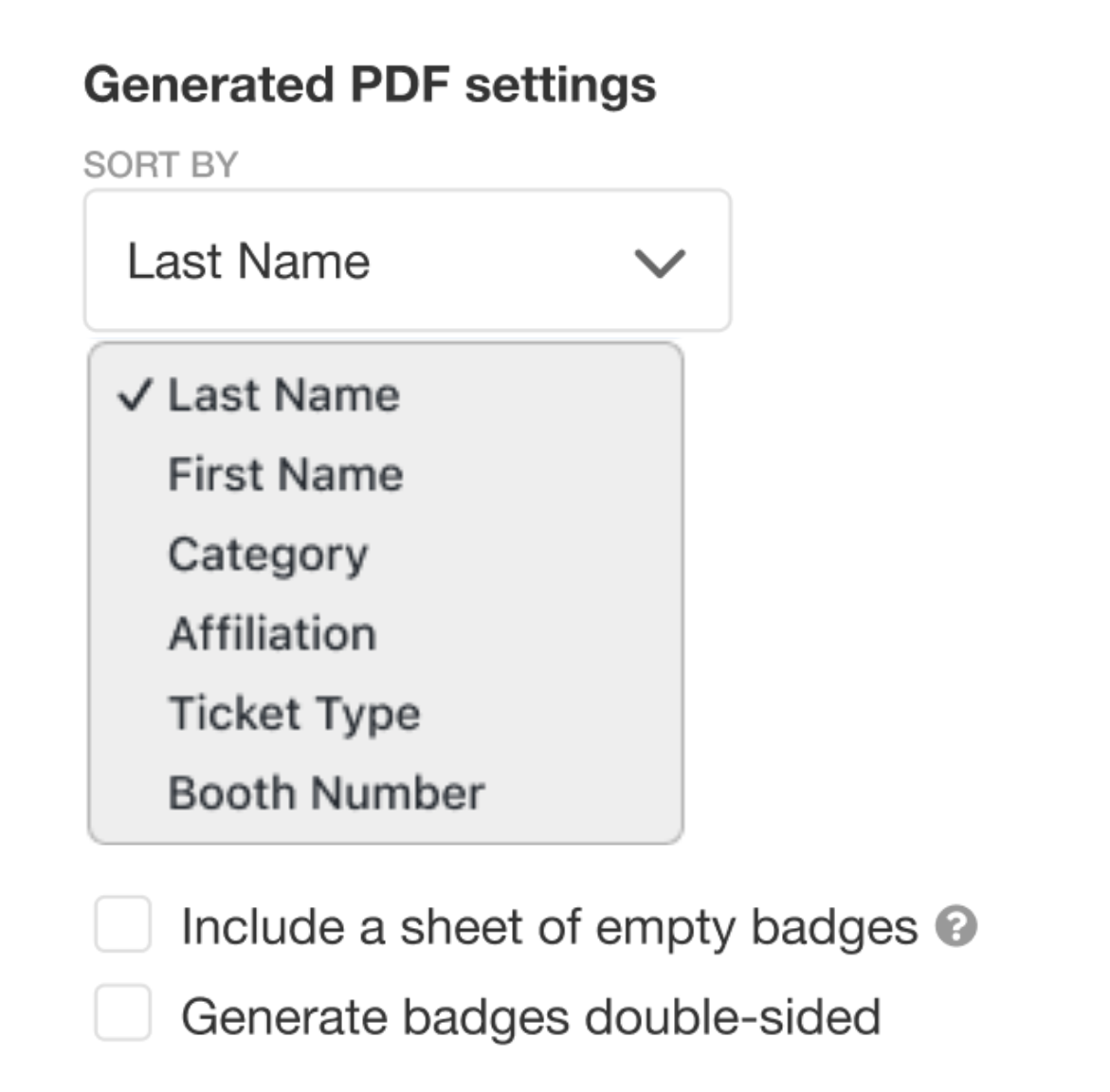Pick Affiliation in the sort list
Image resolution: width=1110 pixels, height=1092 pixels.
[272, 633]
